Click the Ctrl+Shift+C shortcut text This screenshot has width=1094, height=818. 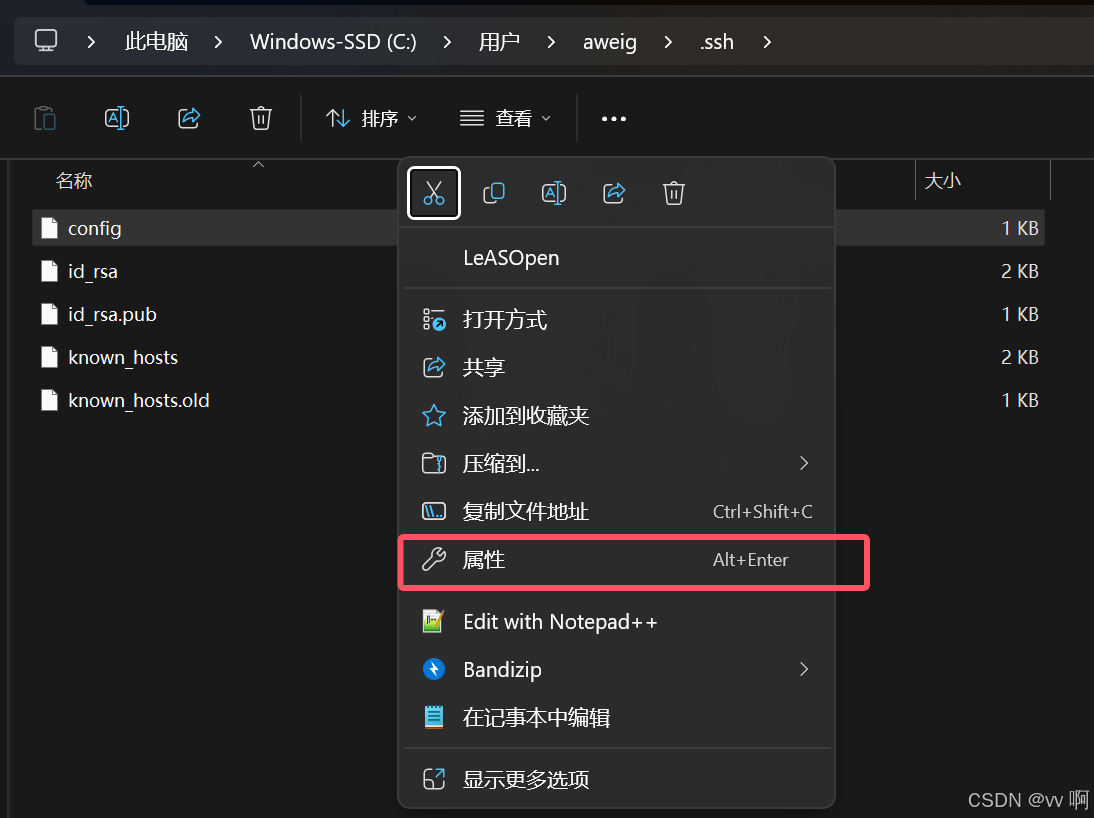pos(763,512)
